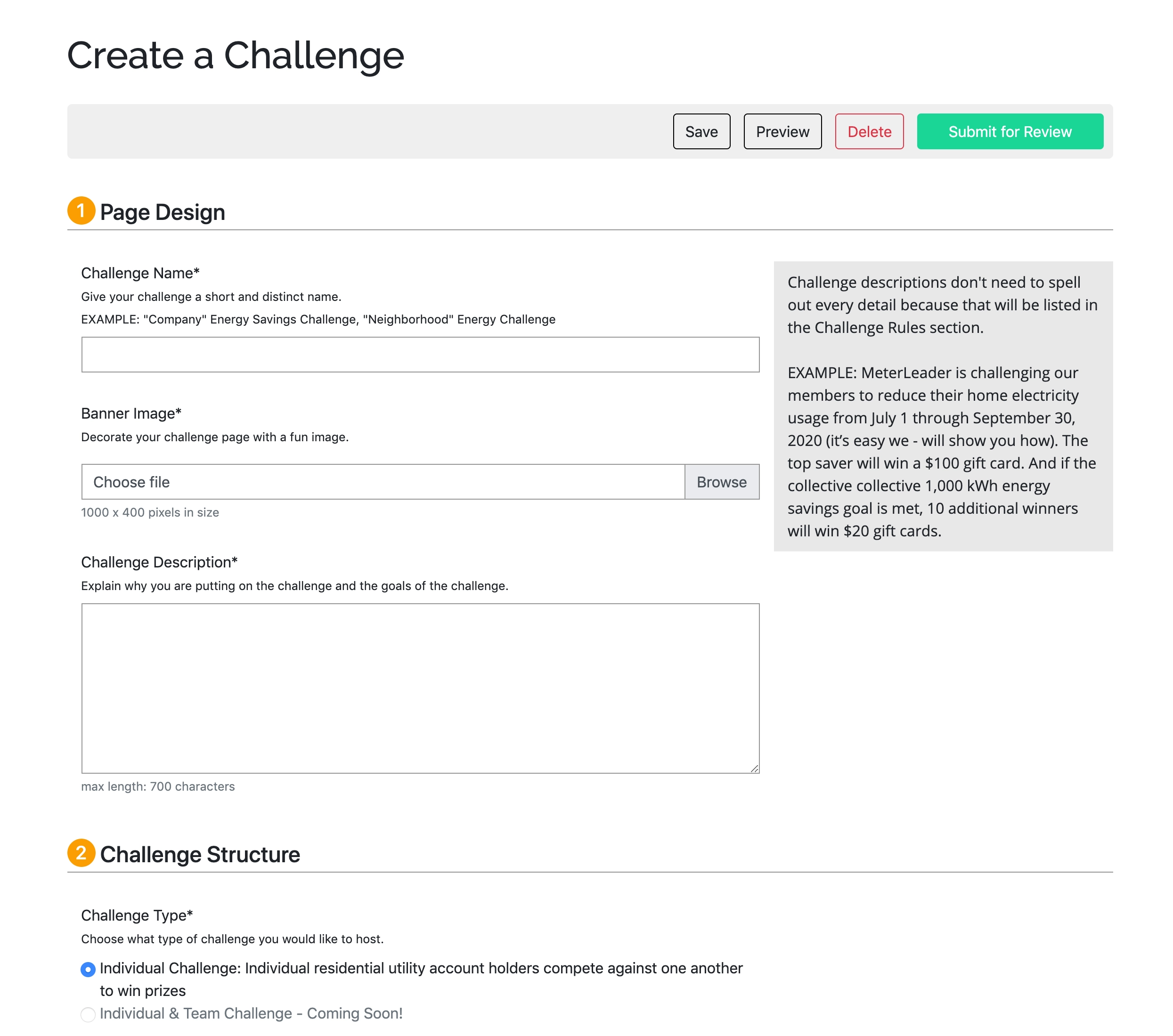
Task: Click the gray example description tip box
Action: click(943, 406)
